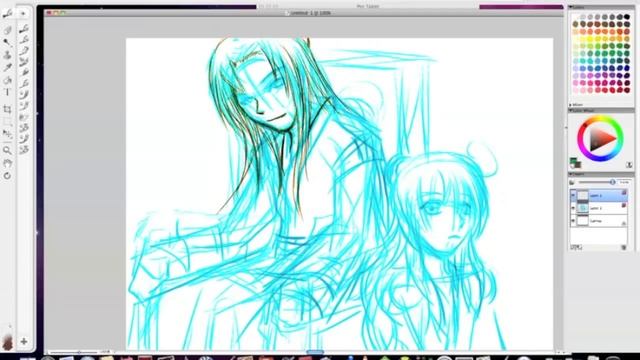Select the Magnifier zoom tool

click(7, 151)
